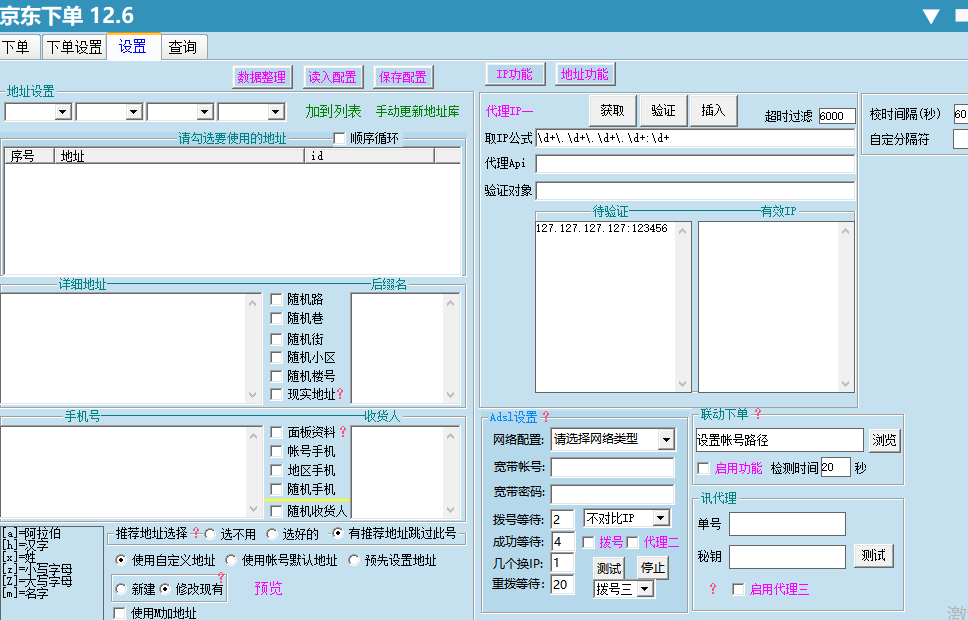
Task: Select the 使用帐号默认地址 radio button
Action: click(231, 560)
